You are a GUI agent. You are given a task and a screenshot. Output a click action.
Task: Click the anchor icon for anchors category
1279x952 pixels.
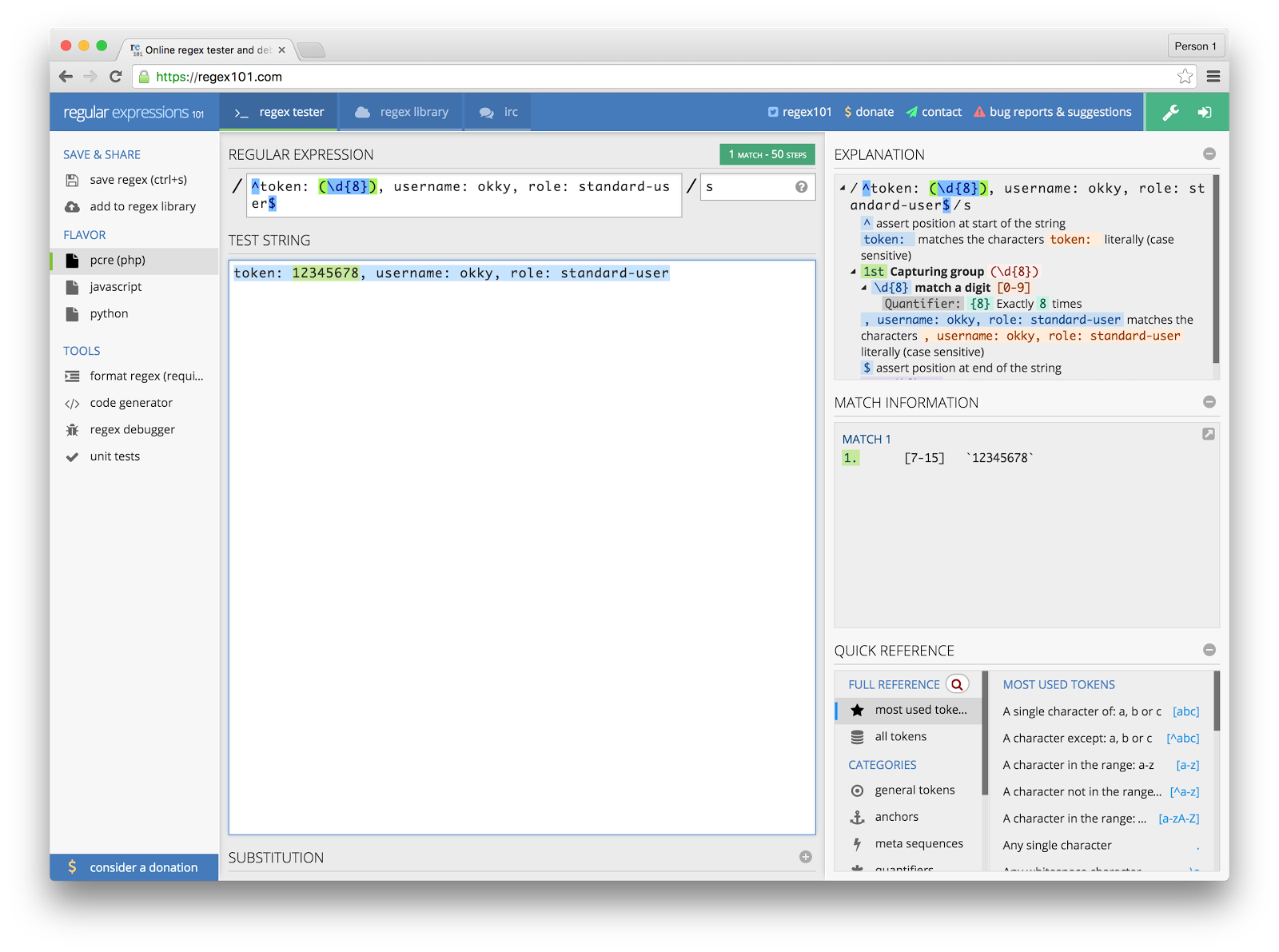857,817
